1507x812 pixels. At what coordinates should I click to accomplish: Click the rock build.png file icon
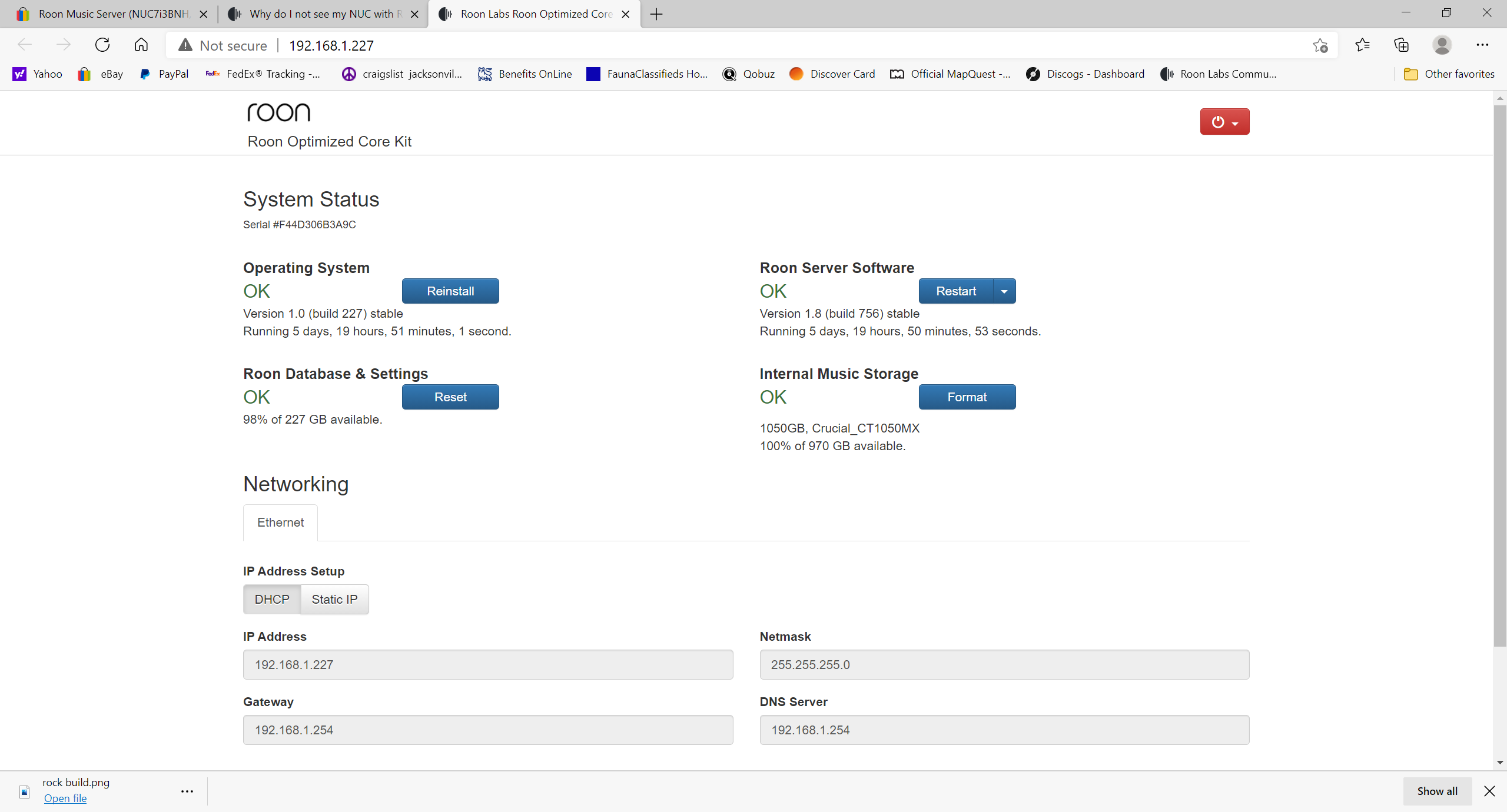point(25,791)
